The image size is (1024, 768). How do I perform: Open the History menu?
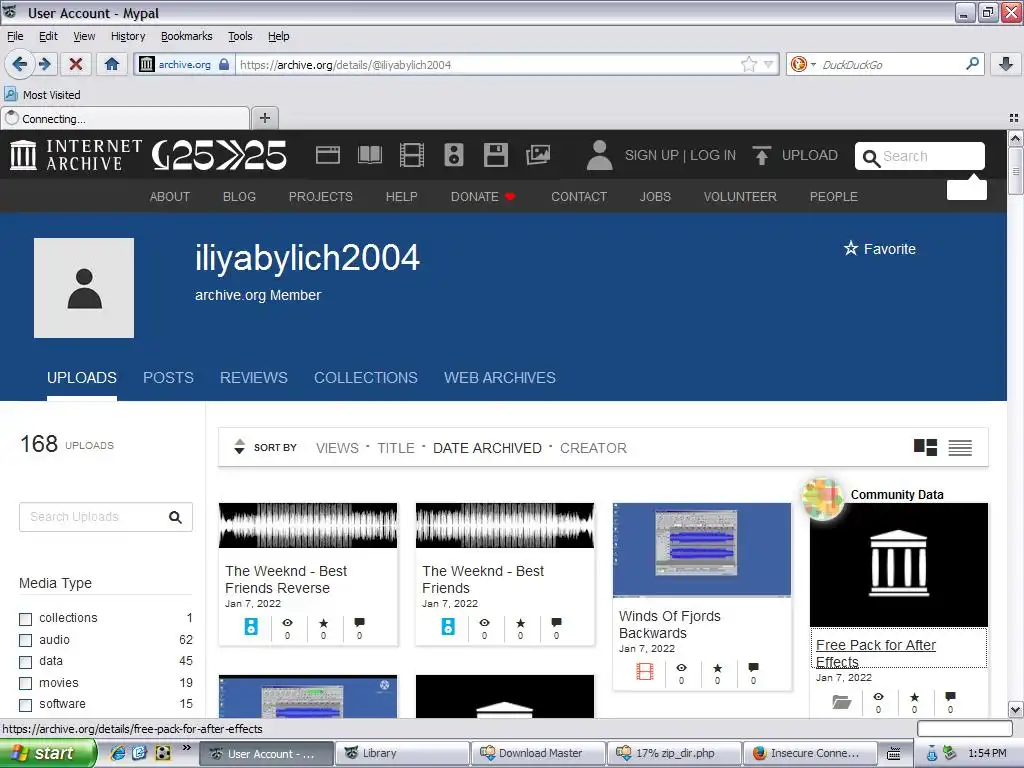pyautogui.click(x=128, y=36)
